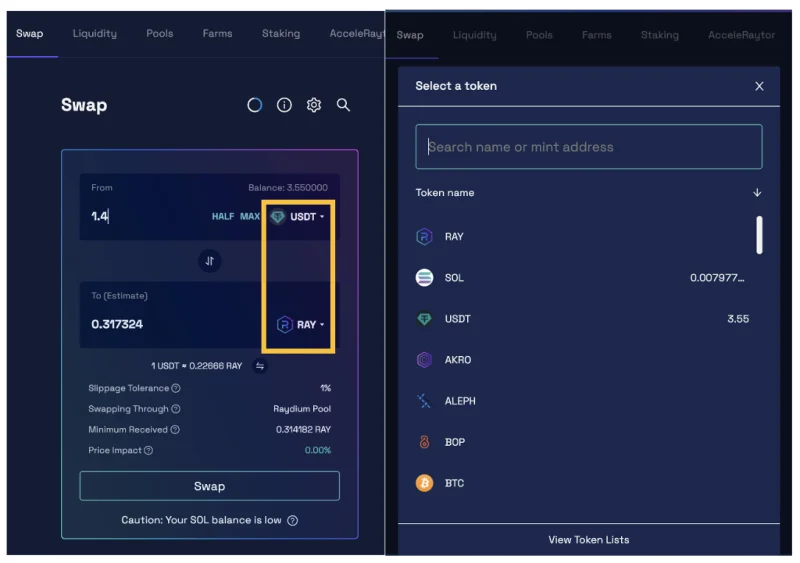This screenshot has height=563, width=800.
Task: Open AcceleRaytor tab in right window
Action: pos(741,35)
